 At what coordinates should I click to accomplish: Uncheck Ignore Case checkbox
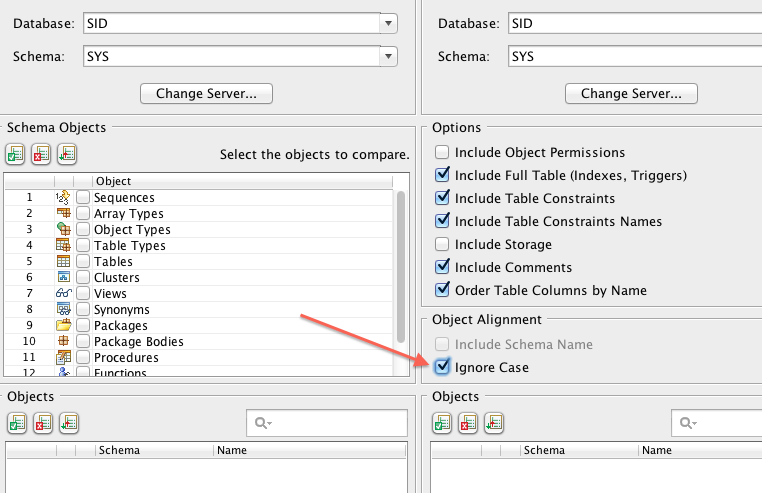click(442, 367)
